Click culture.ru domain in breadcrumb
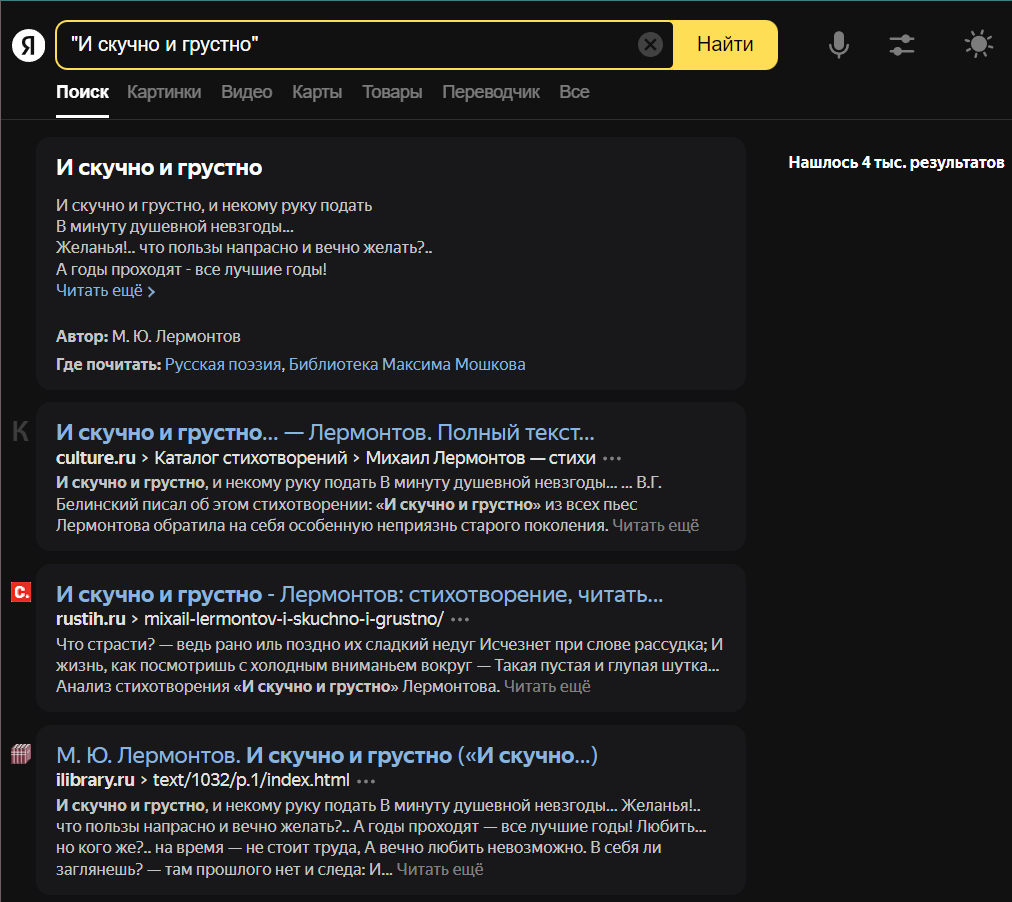The image size is (1012, 902). (x=96, y=458)
